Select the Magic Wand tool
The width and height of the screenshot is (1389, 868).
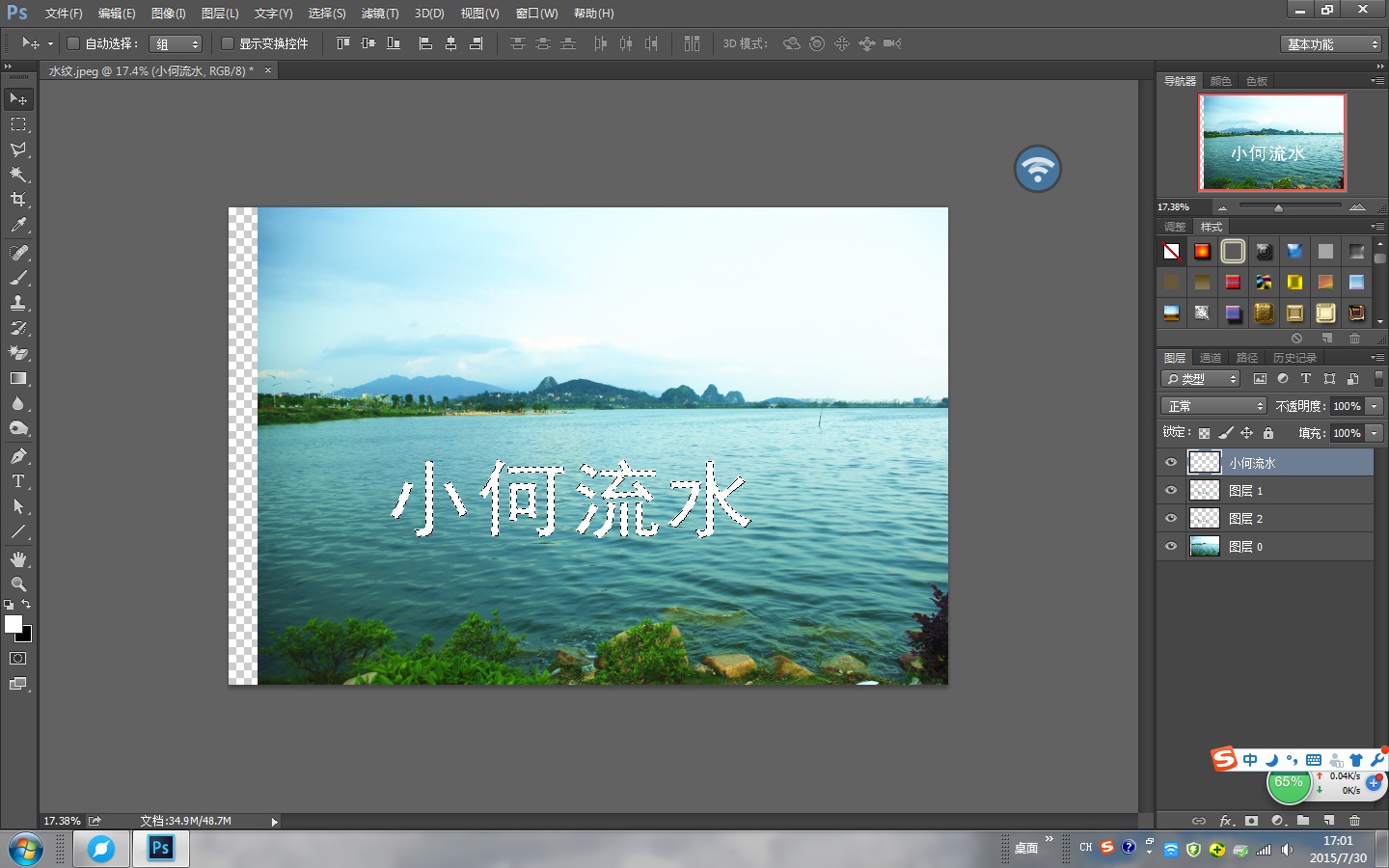coord(18,175)
